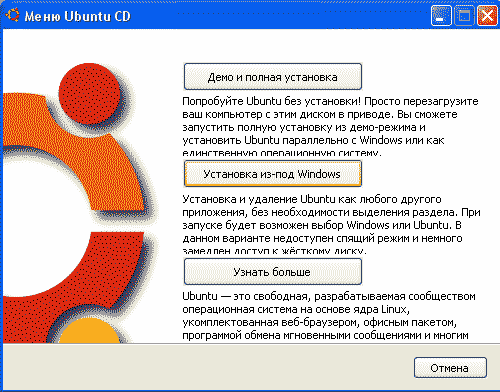Click window title "Меню Ubuntu CD"
500x392 pixels.
(x=77, y=16)
